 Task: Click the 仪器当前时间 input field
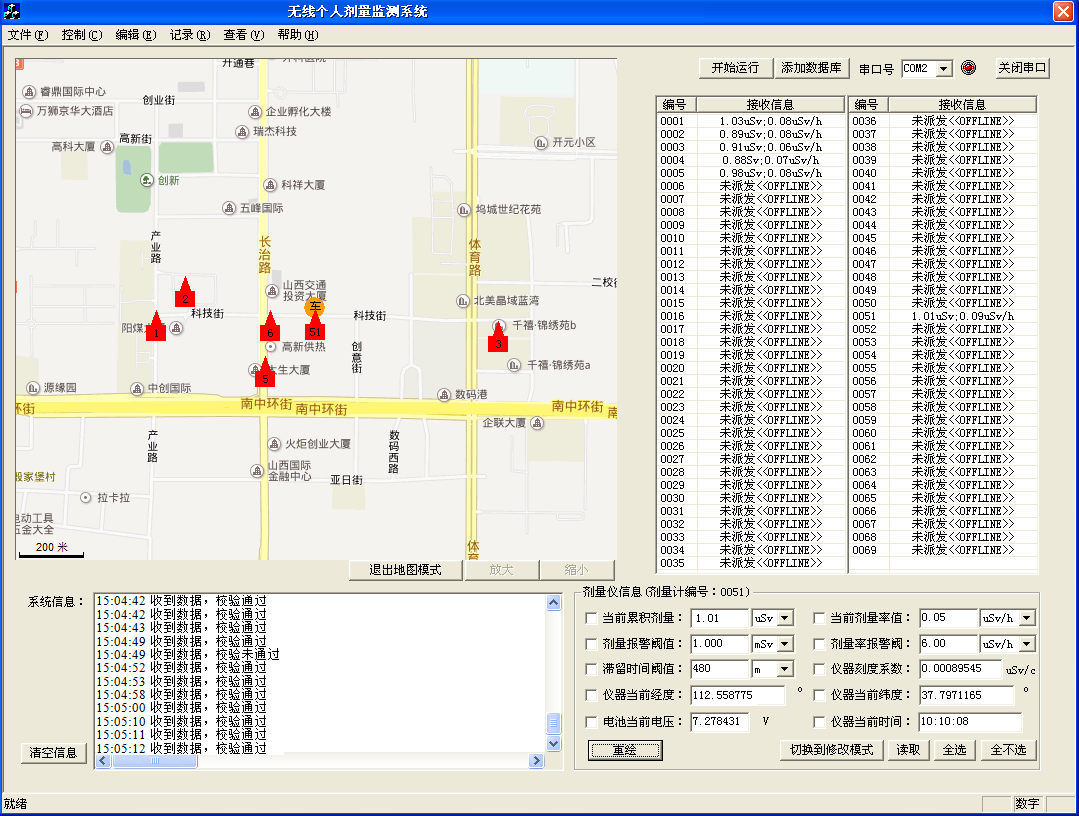tap(970, 722)
